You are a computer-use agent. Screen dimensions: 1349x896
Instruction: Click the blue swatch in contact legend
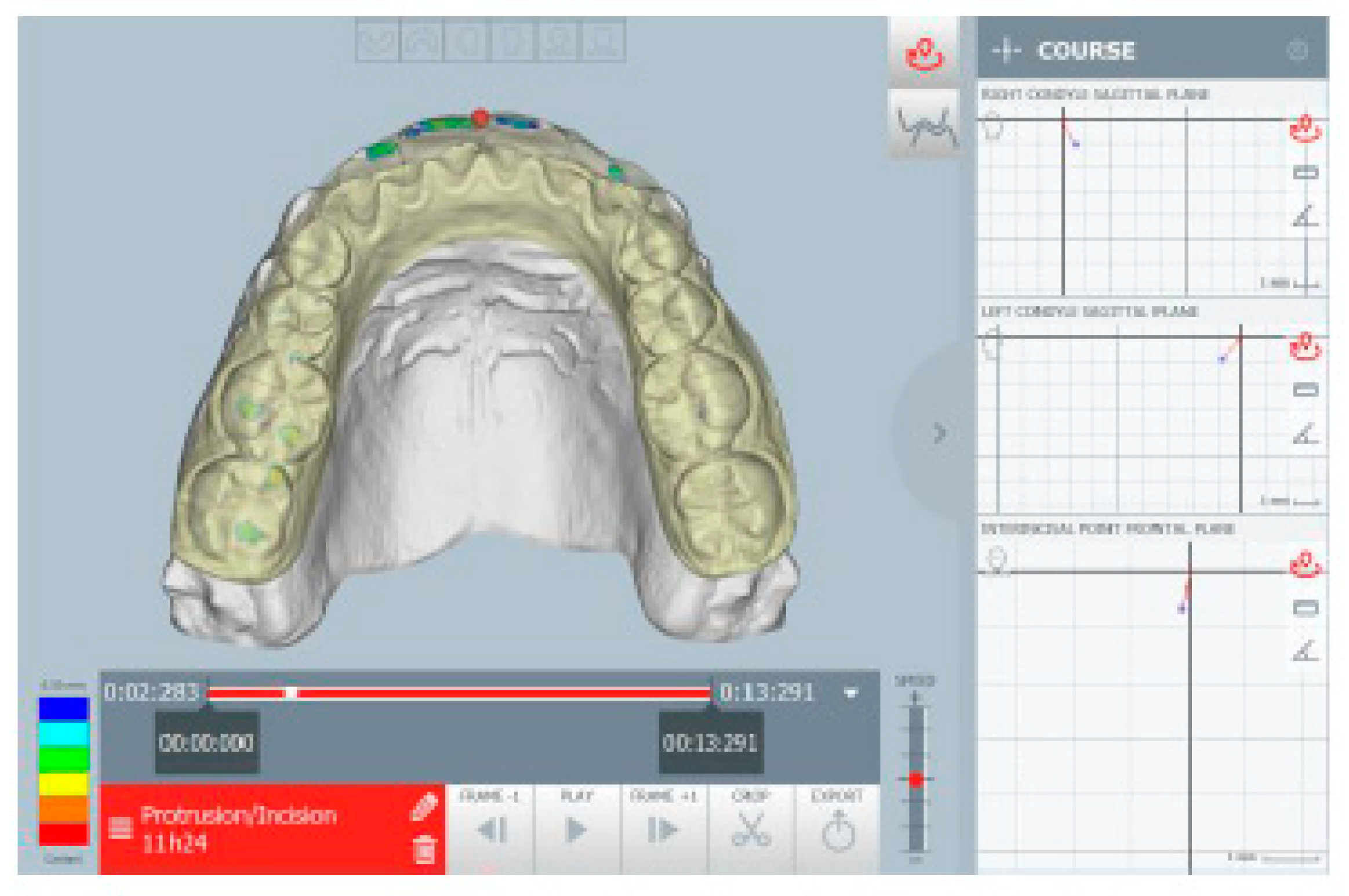coord(63,708)
